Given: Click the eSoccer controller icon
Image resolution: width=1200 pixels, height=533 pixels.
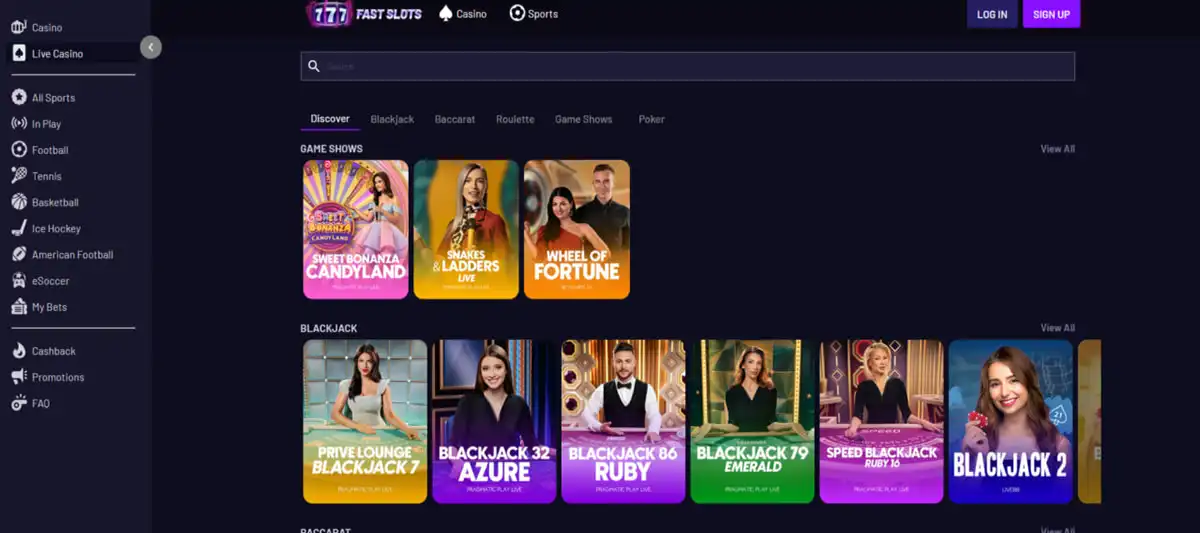Looking at the screenshot, I should (19, 281).
